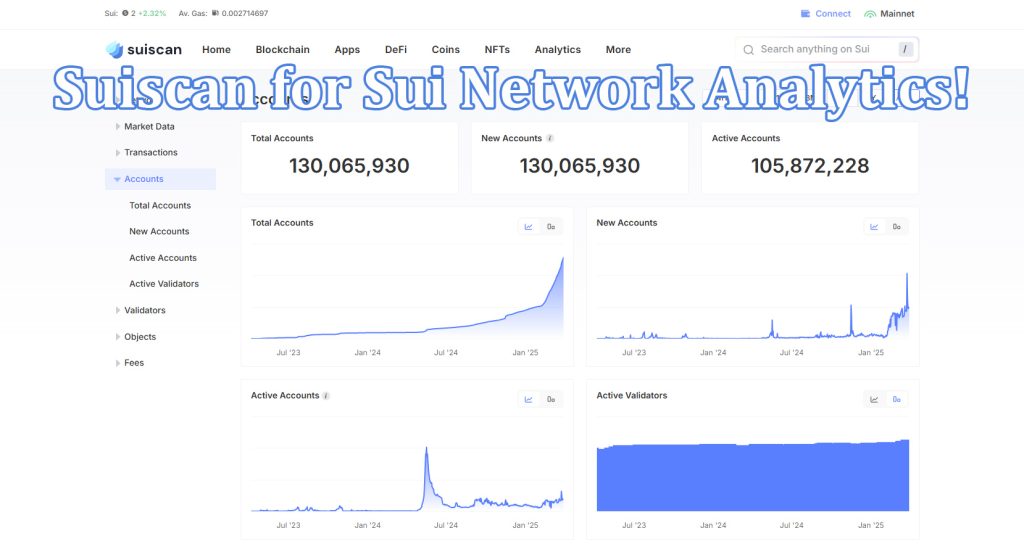Viewport: 1024px width, 547px height.
Task: Click the Connect wallet icon
Action: click(x=805, y=14)
